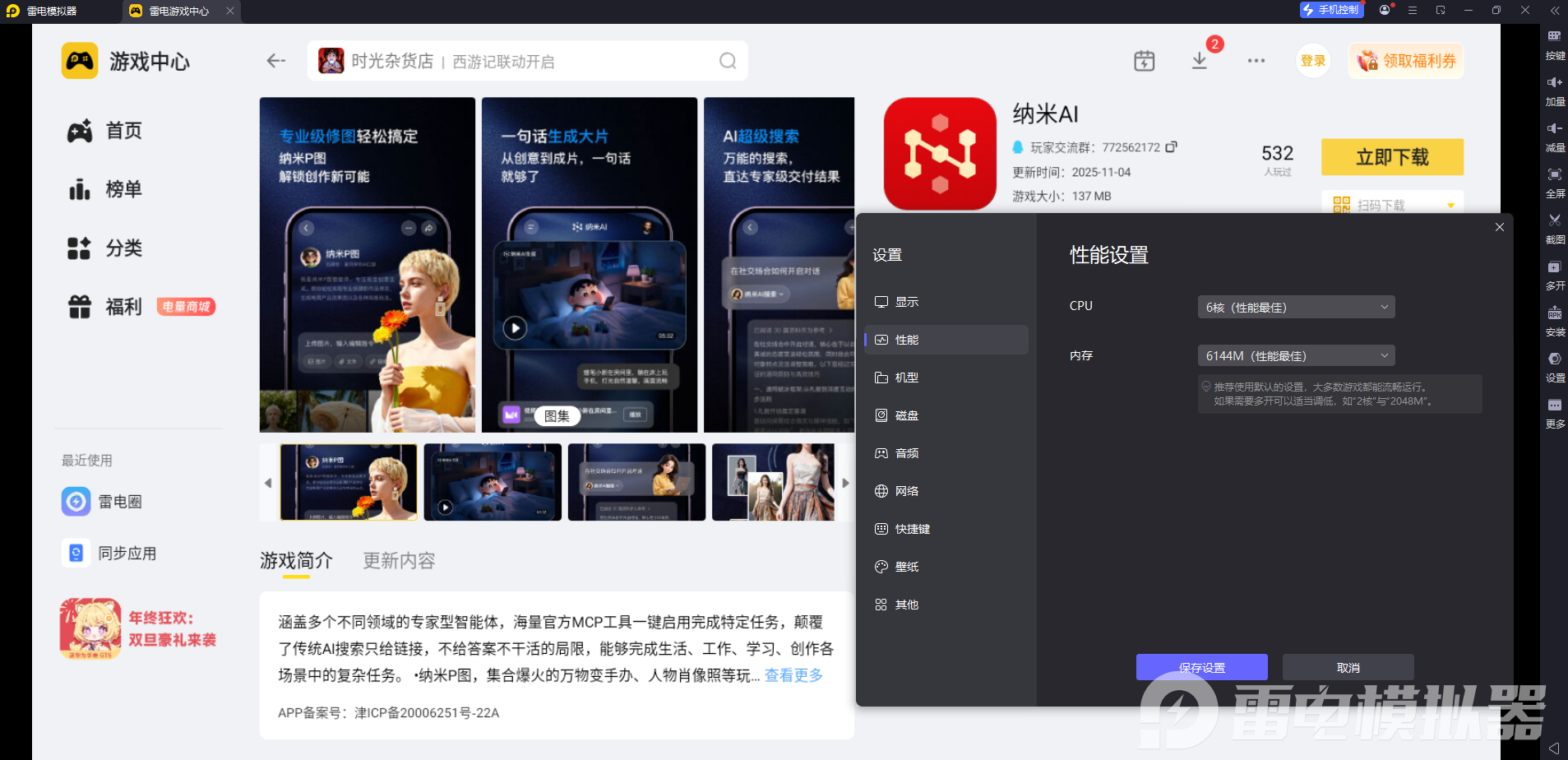The height and width of the screenshot is (760, 1568).
Task: Open the user account icon in title bar
Action: pyautogui.click(x=1385, y=10)
